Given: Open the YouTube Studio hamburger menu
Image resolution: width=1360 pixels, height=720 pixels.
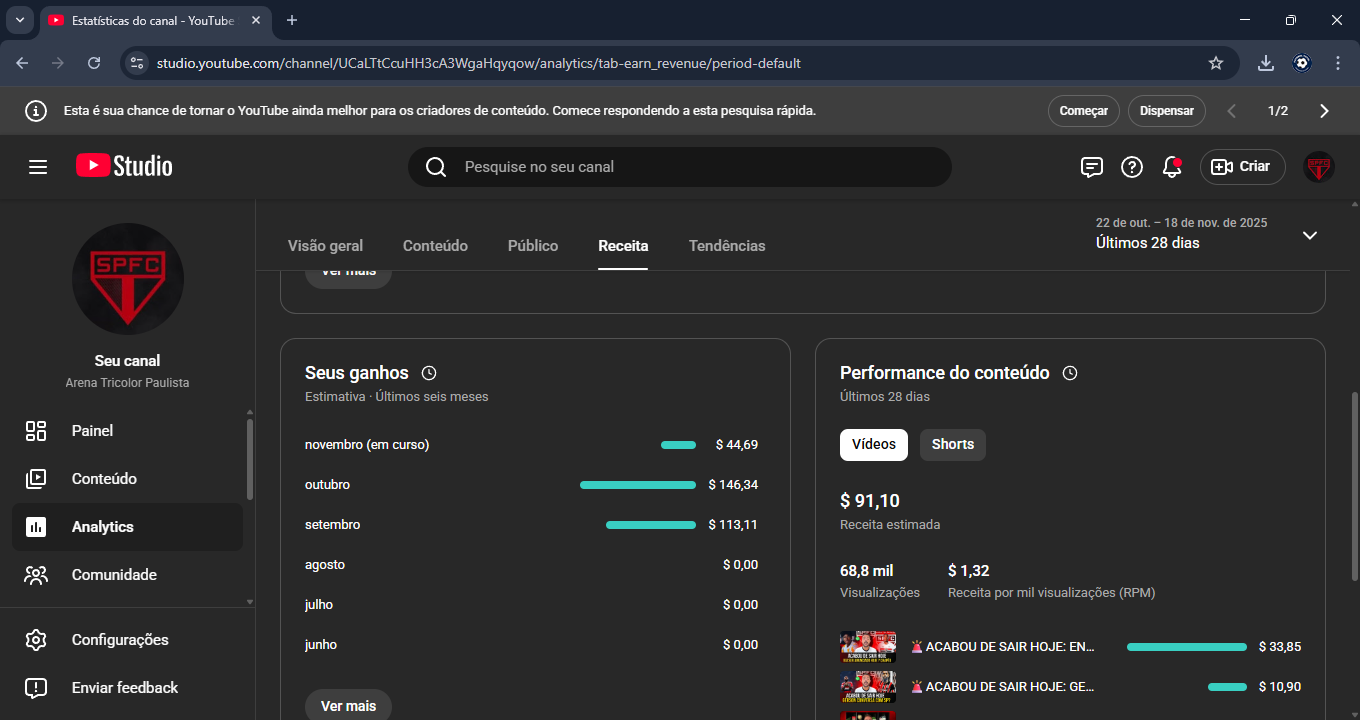Looking at the screenshot, I should tap(38, 167).
